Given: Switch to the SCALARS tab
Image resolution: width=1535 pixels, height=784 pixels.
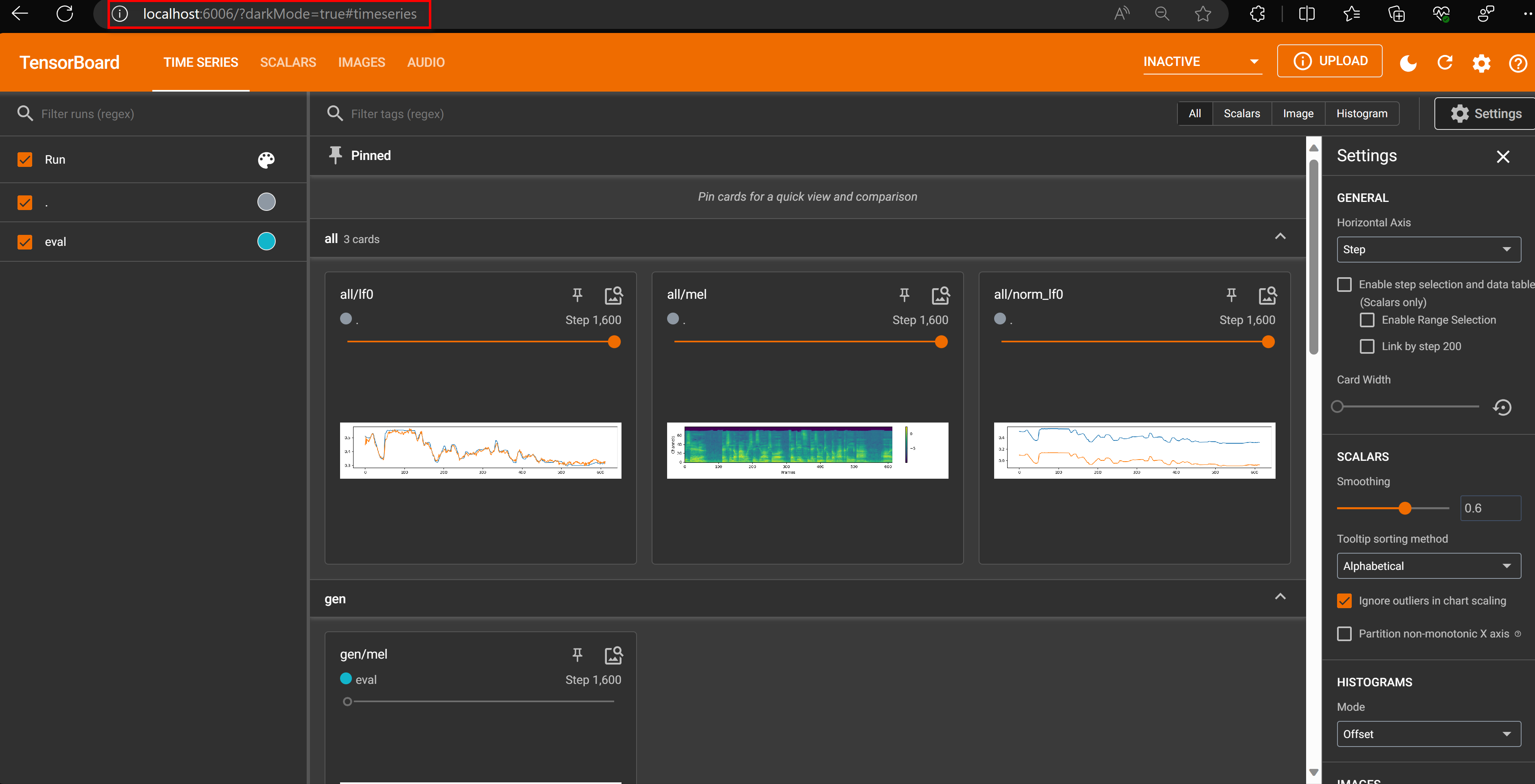Looking at the screenshot, I should pos(288,63).
